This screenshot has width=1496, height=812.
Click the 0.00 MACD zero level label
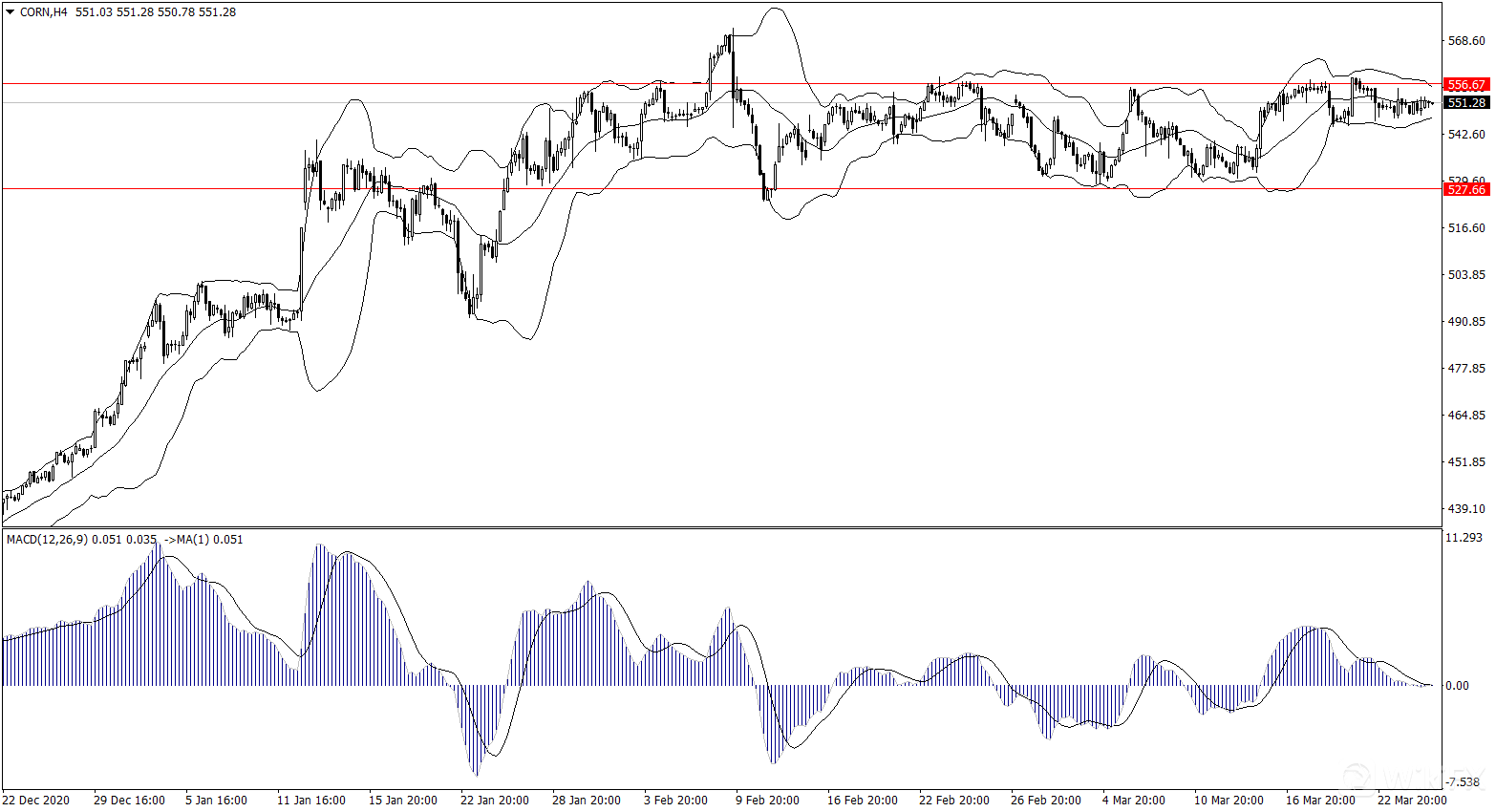coord(1458,686)
